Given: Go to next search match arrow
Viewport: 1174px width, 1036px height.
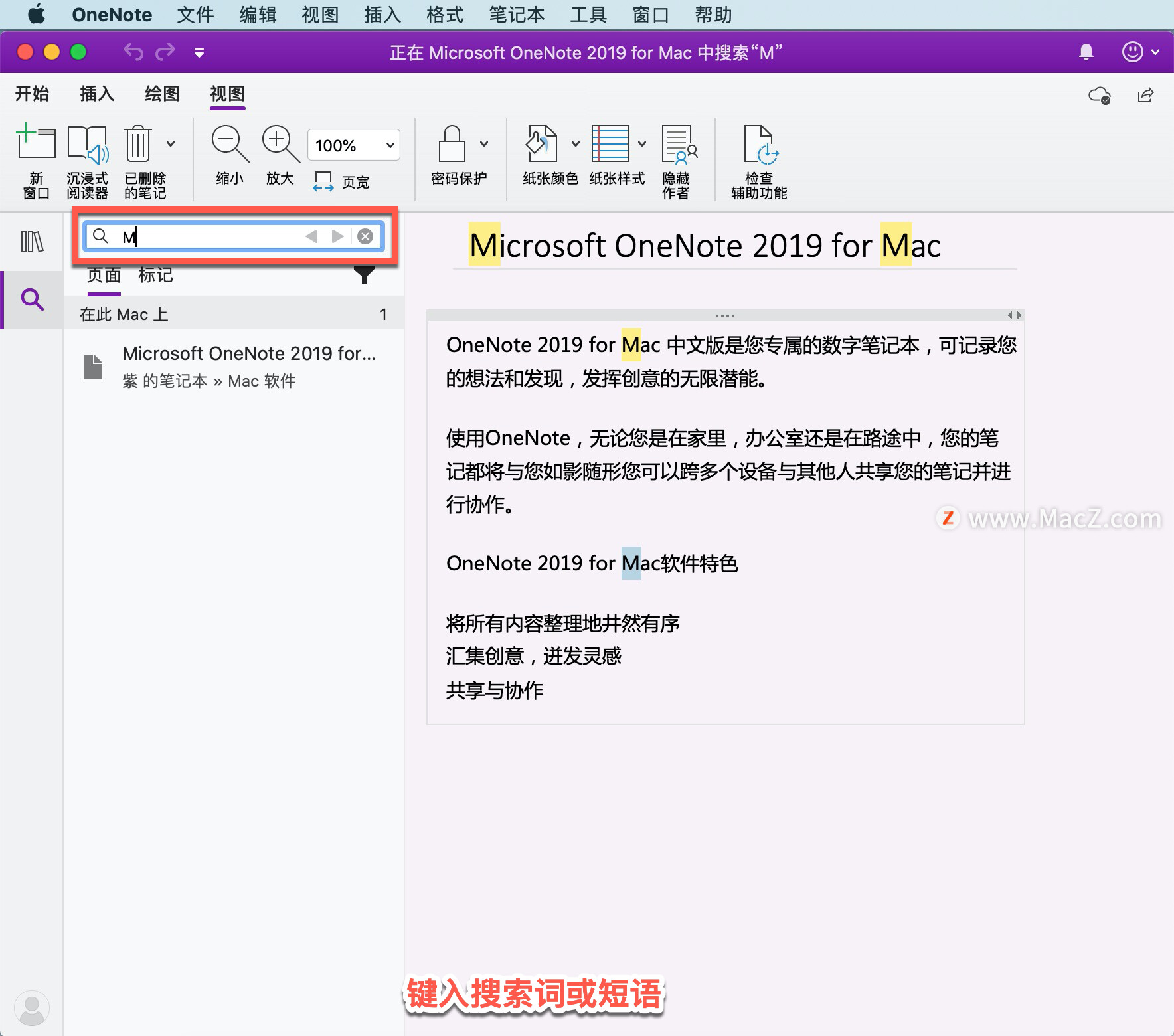Looking at the screenshot, I should tap(338, 236).
